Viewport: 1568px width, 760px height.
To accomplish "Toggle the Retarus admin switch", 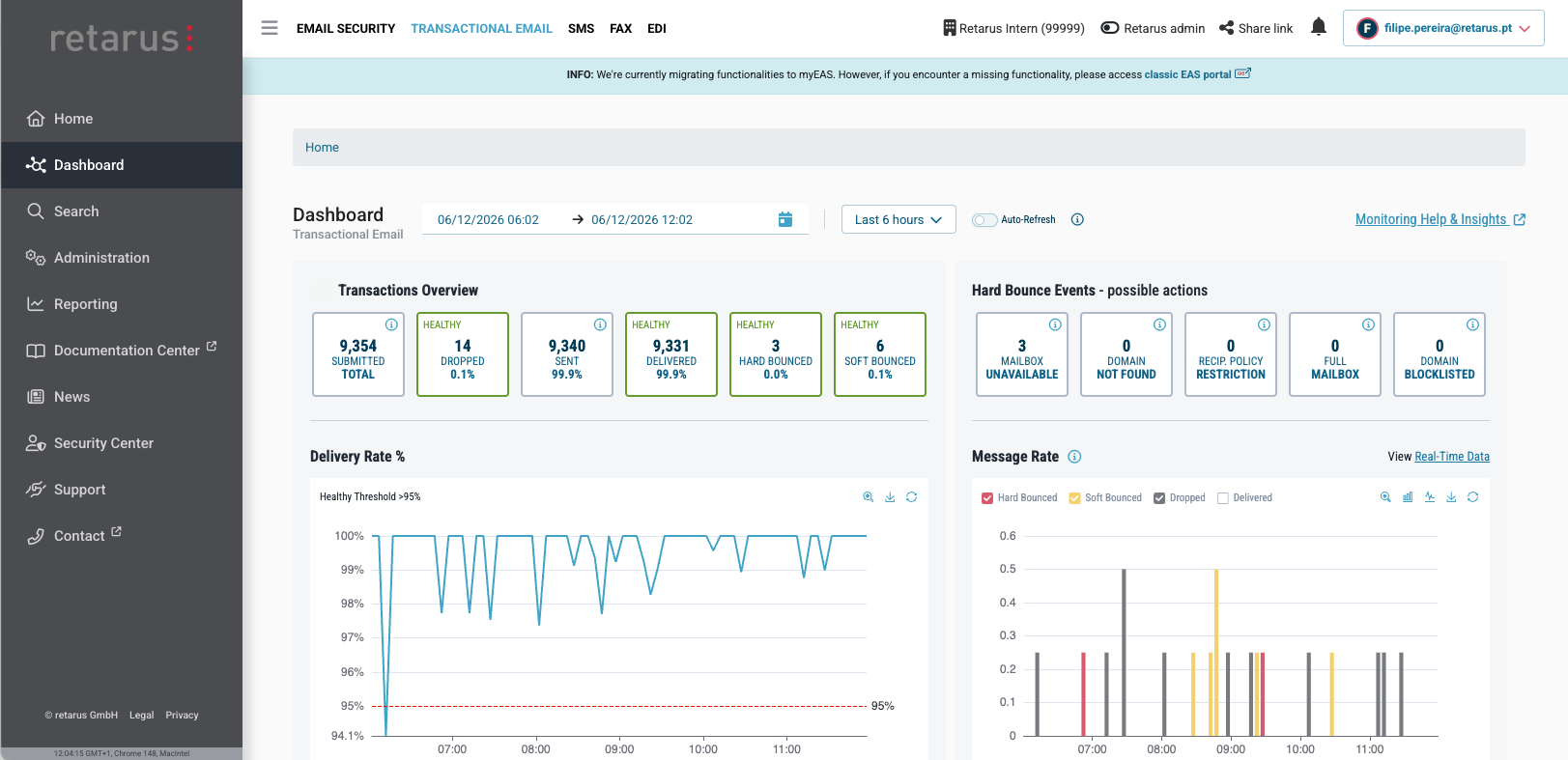I will pos(1110,28).
